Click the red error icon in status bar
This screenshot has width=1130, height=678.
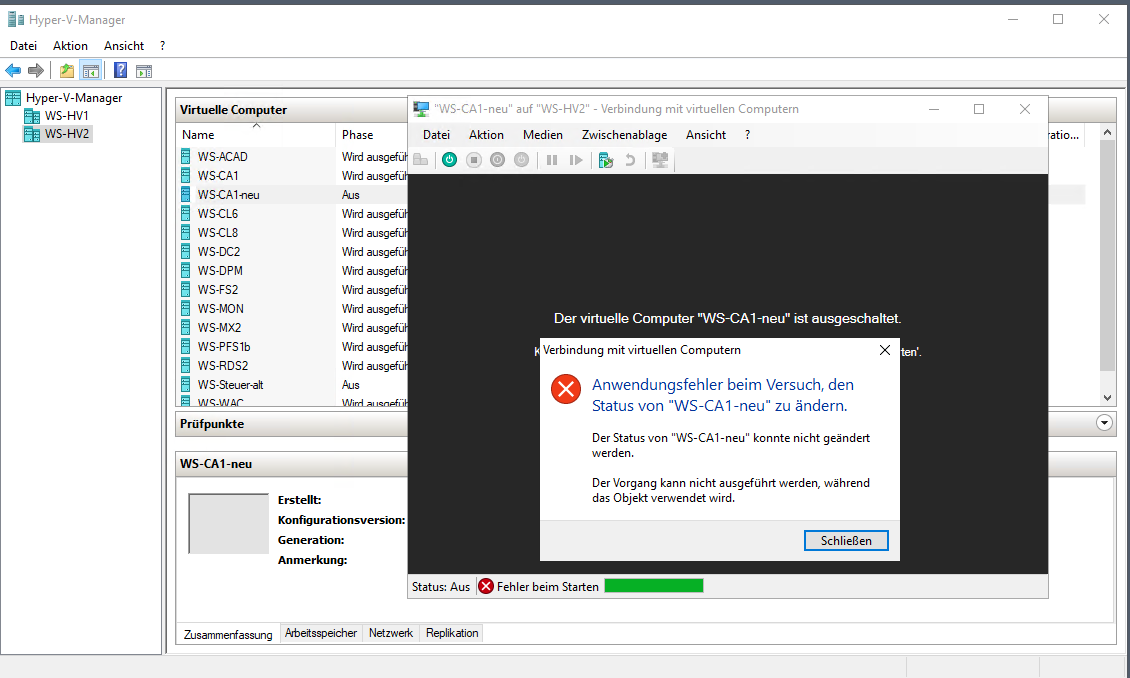[486, 586]
